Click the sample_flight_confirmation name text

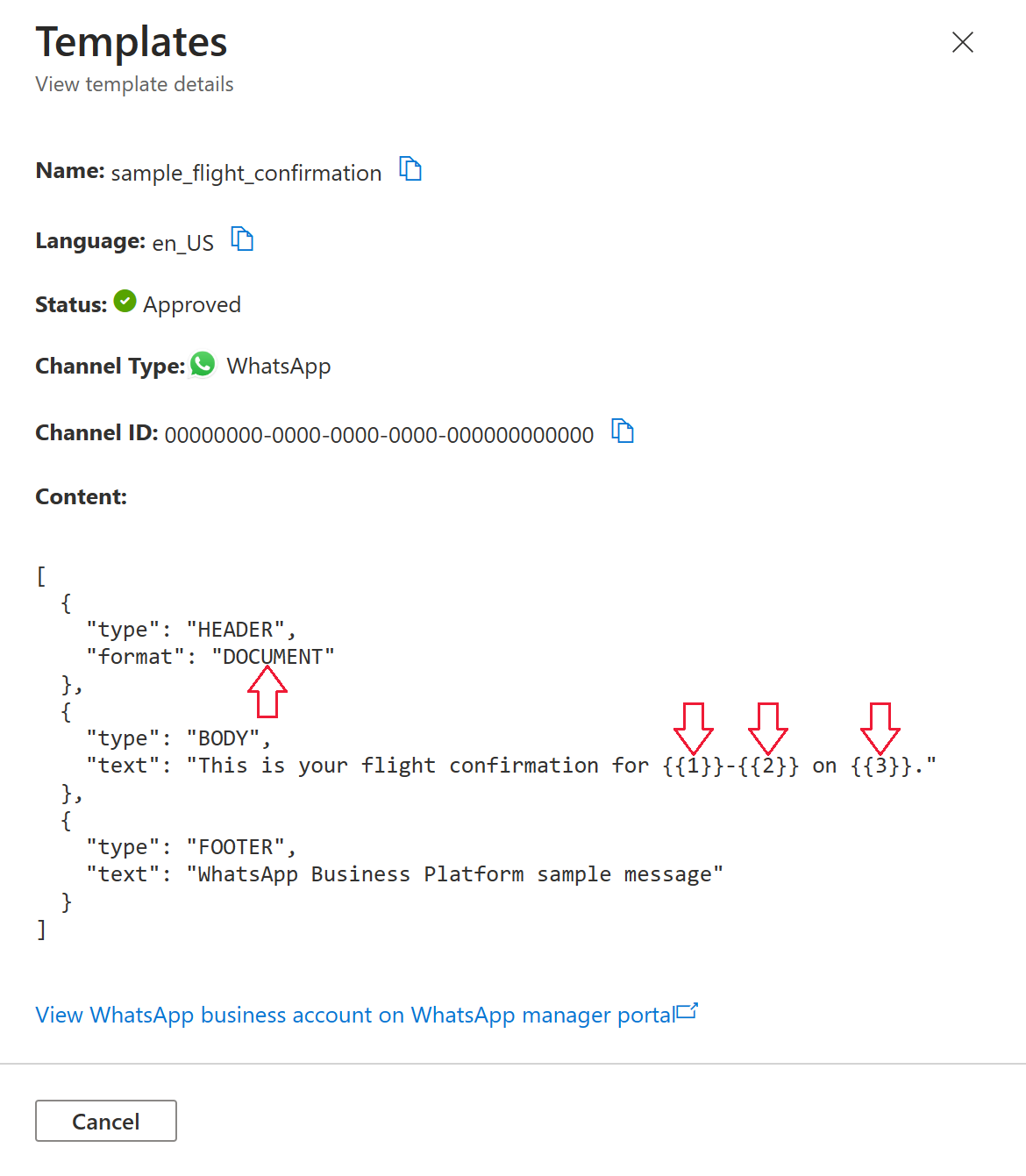tap(246, 173)
